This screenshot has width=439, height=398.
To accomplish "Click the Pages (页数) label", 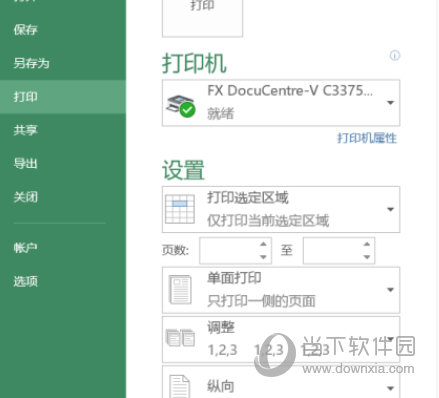I will (175, 250).
